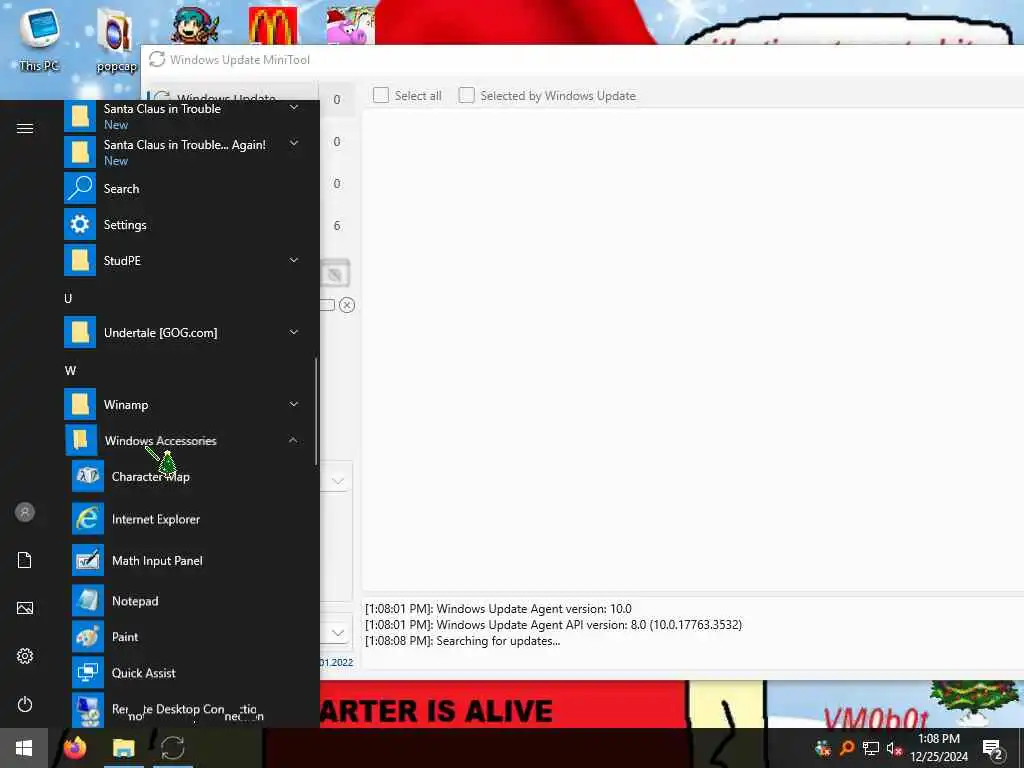The image size is (1024, 768).
Task: Click the Windows Start button
Action: 24,748
